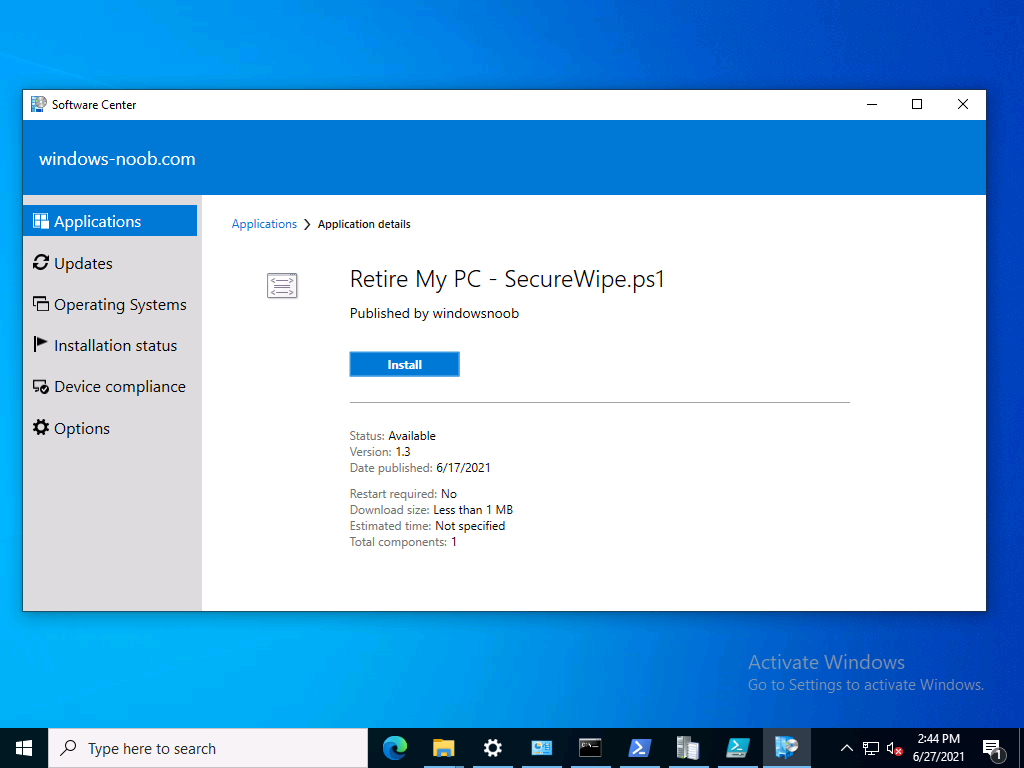
Task: Click the Total components: 1 text
Action: (x=403, y=542)
